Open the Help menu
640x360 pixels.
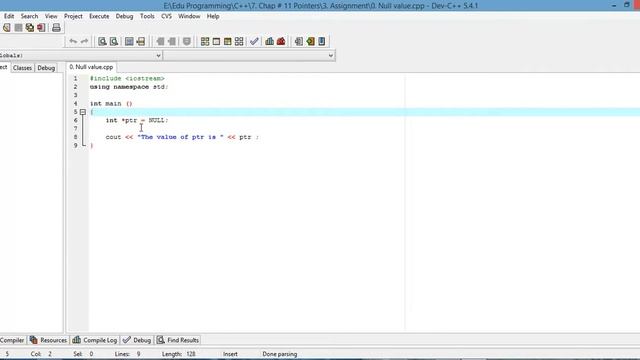coord(213,16)
